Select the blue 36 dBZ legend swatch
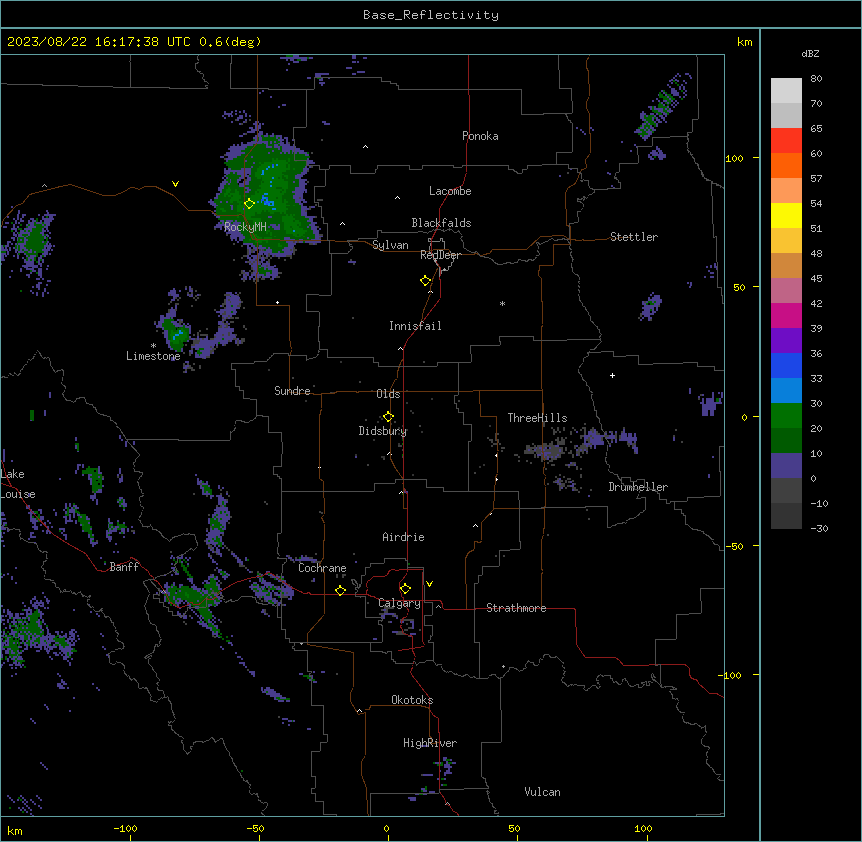This screenshot has width=862, height=842. pos(786,365)
